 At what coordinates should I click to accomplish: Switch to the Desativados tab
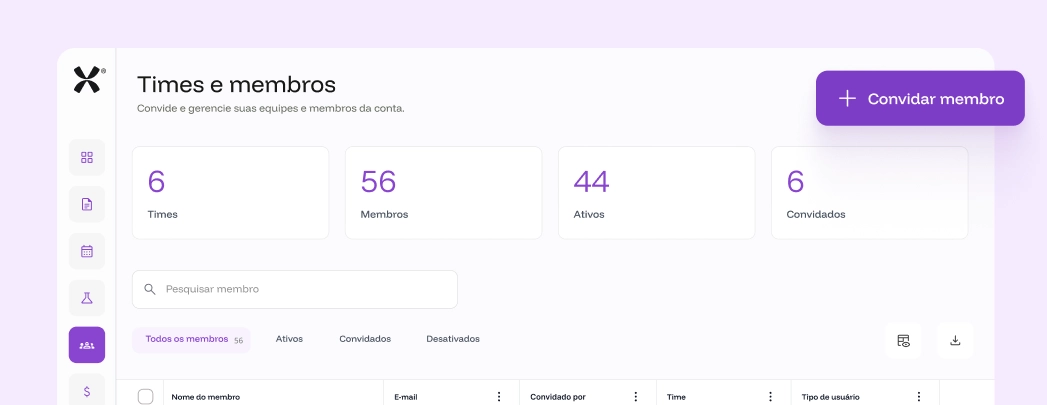[x=453, y=339]
